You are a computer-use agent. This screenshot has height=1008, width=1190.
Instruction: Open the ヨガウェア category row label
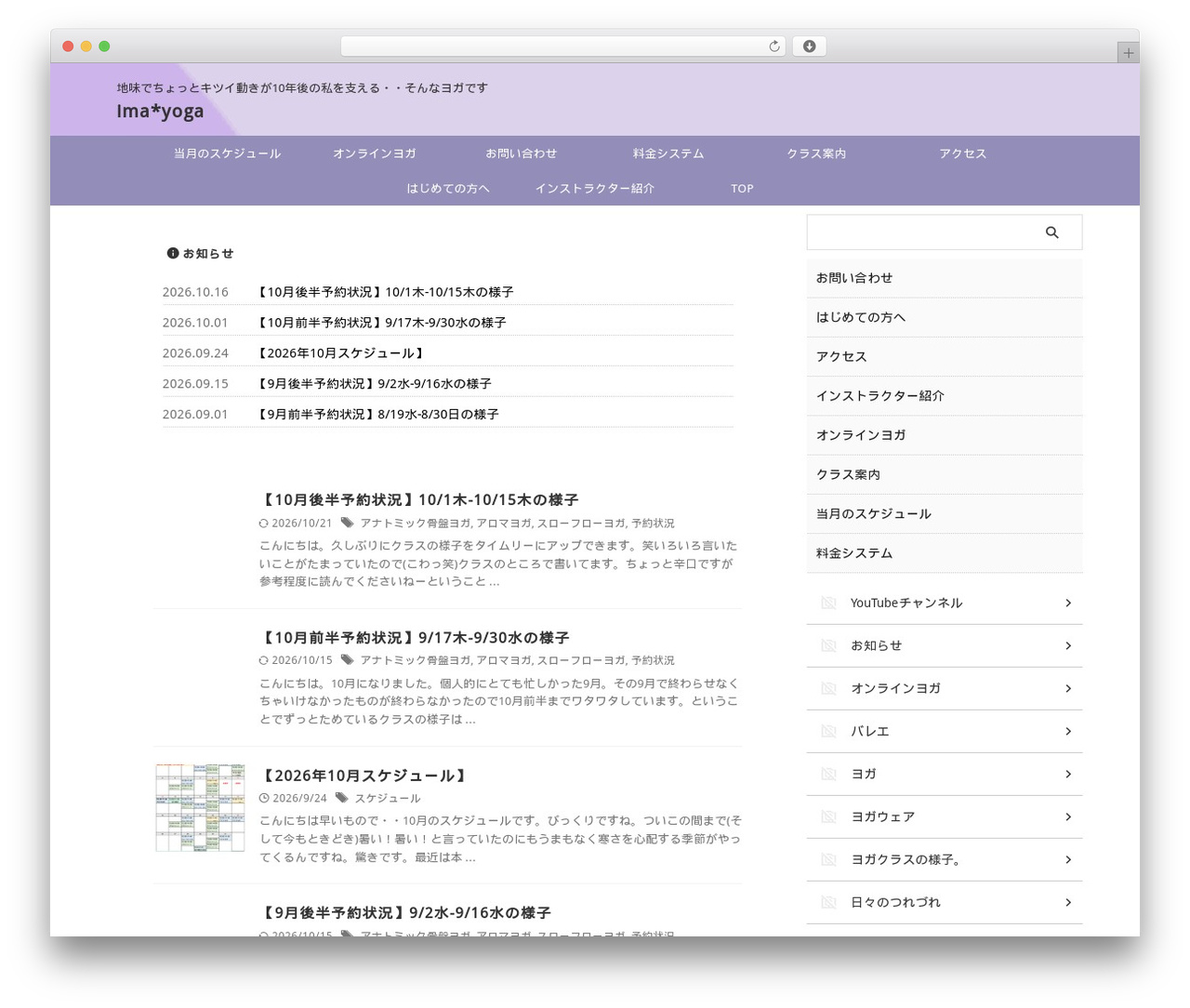pos(883,816)
